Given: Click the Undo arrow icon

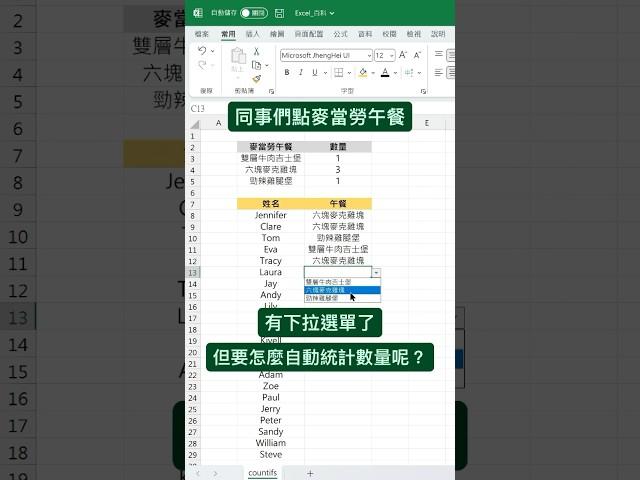Looking at the screenshot, I should tap(202, 51).
